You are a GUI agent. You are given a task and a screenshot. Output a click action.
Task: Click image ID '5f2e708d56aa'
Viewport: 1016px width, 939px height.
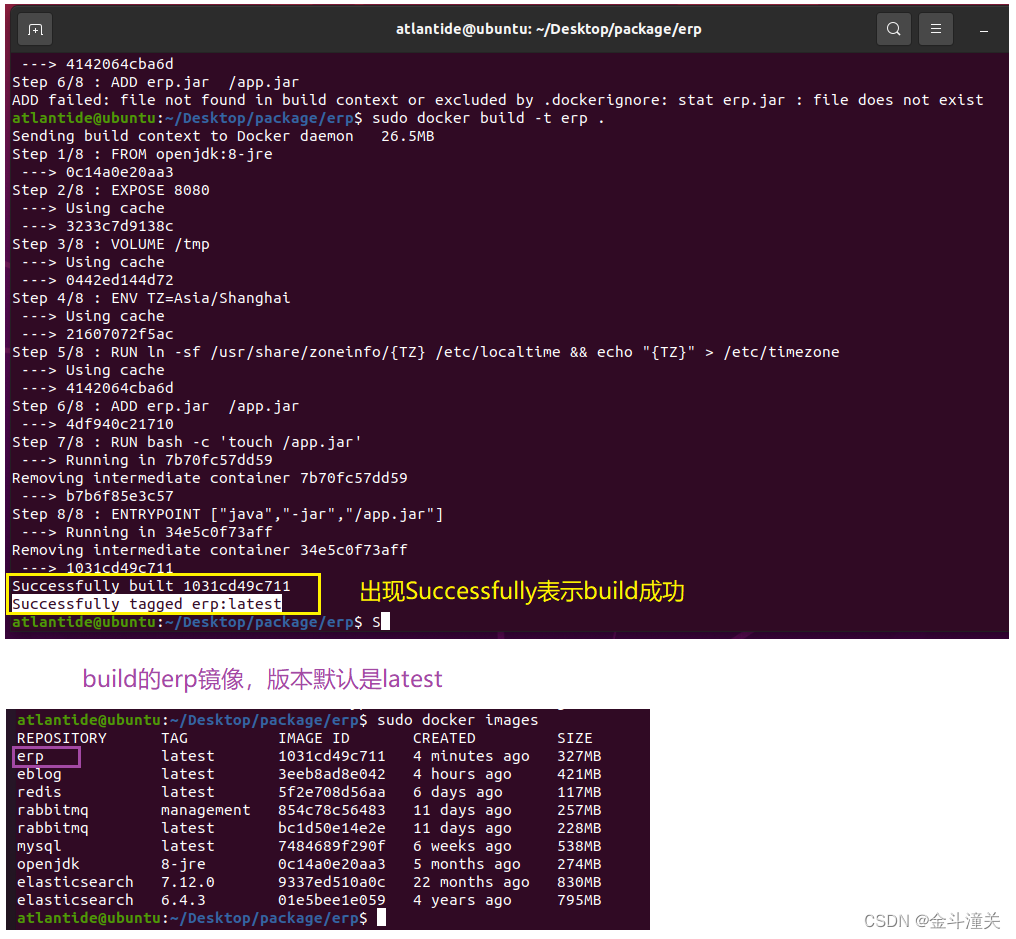coord(332,792)
